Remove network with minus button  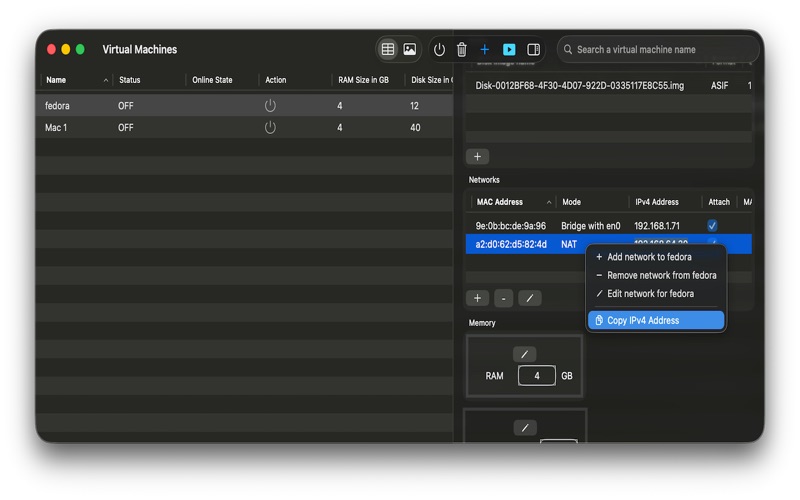click(504, 298)
